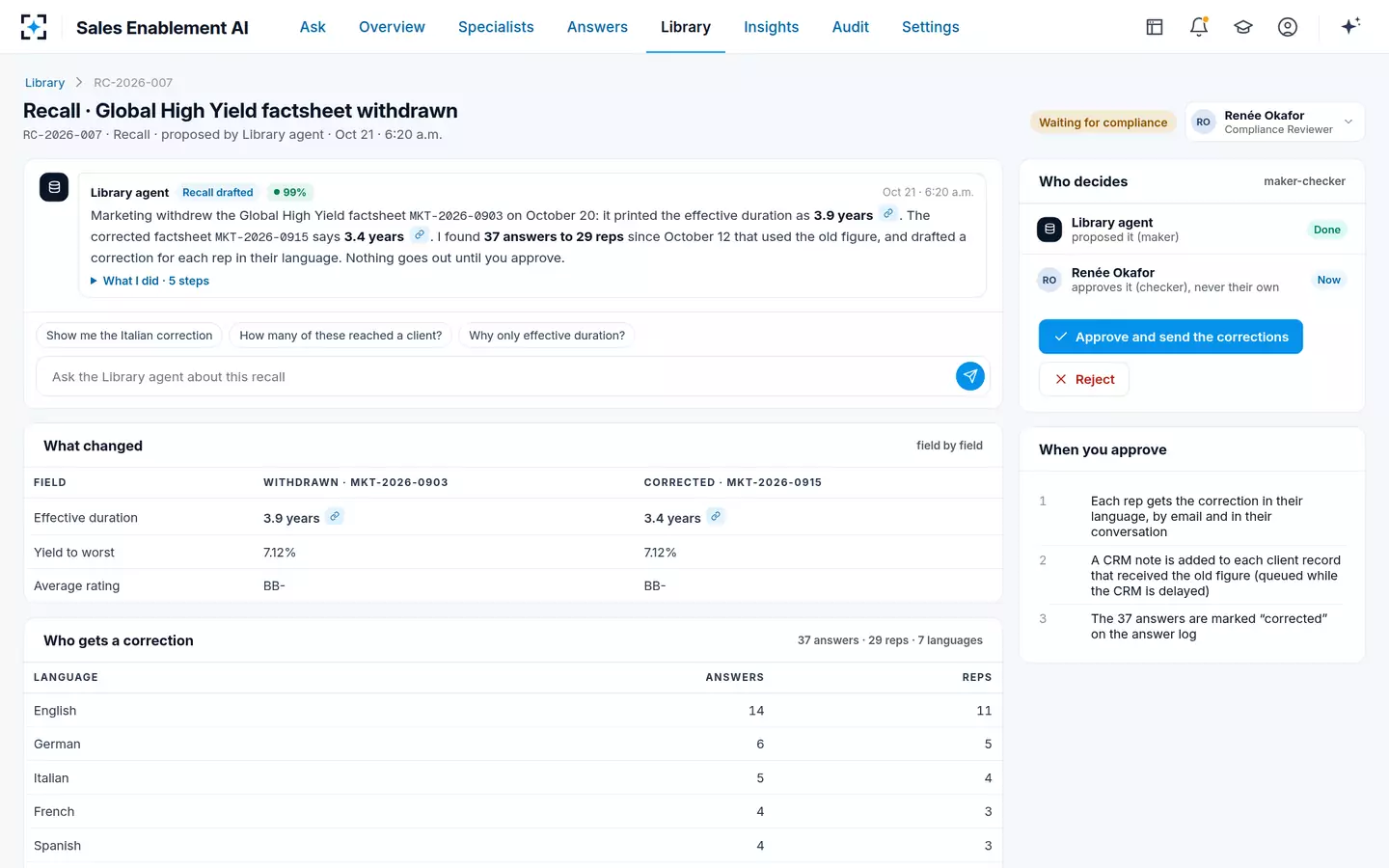Go to the Overview tab
The image size is (1389, 868).
pyautogui.click(x=392, y=27)
